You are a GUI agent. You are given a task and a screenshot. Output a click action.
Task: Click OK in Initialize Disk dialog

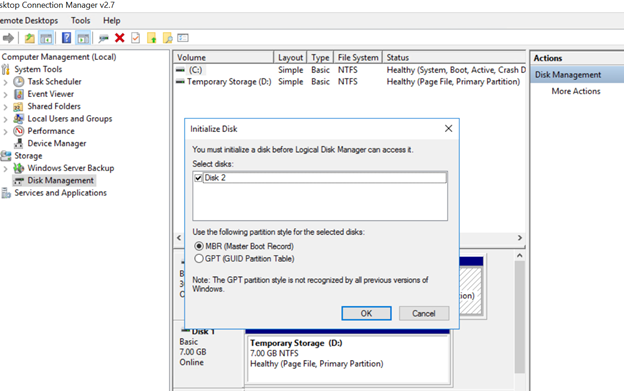click(x=366, y=313)
